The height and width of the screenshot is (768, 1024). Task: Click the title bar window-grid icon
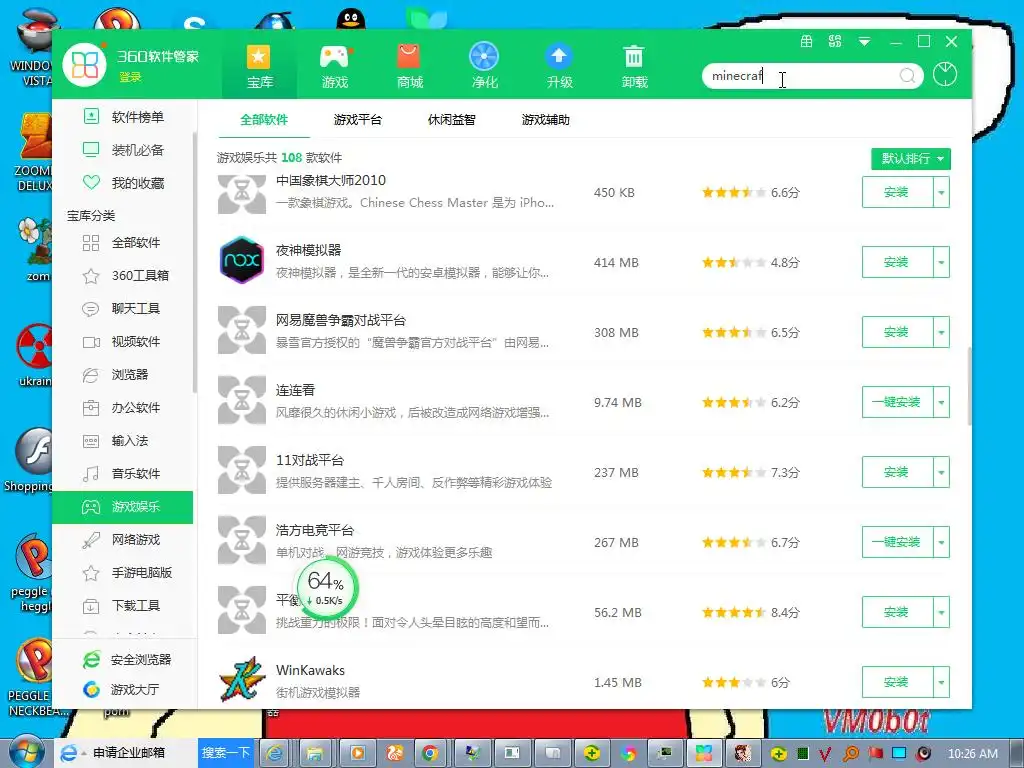807,42
